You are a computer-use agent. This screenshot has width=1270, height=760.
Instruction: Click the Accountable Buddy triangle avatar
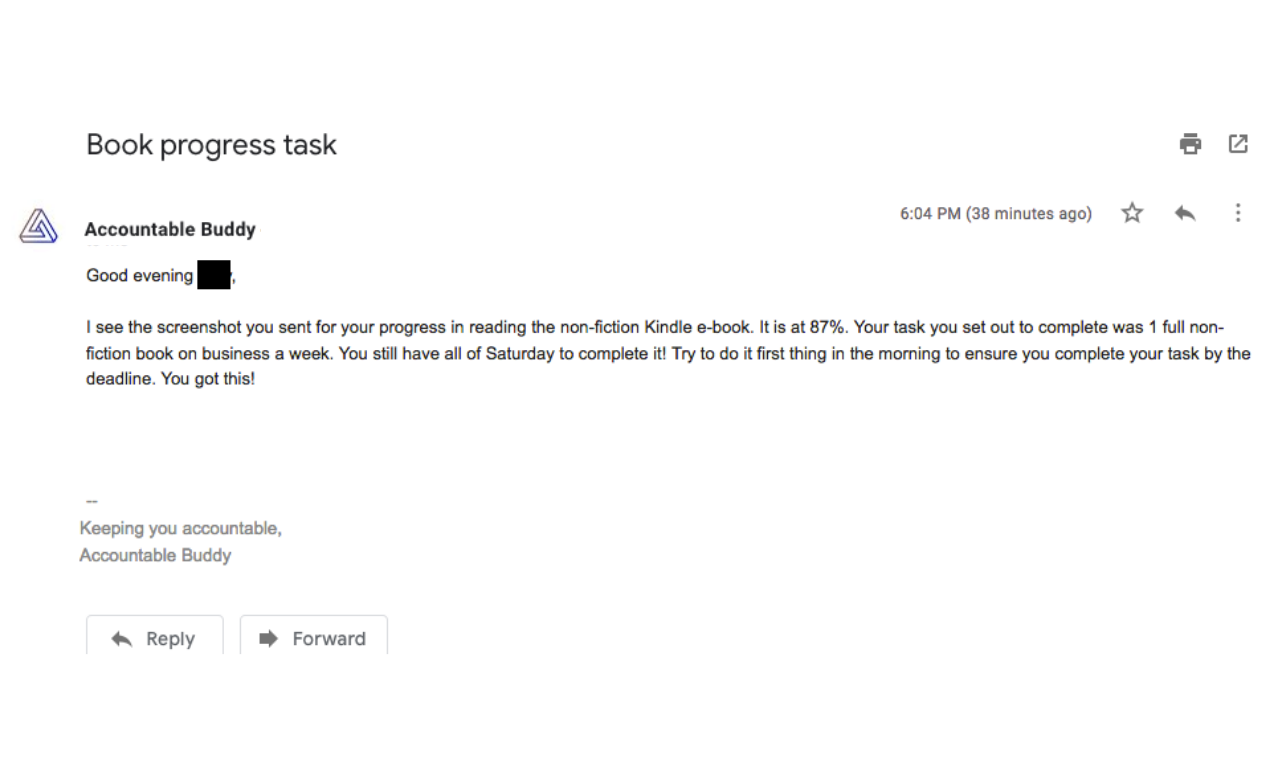coord(39,227)
